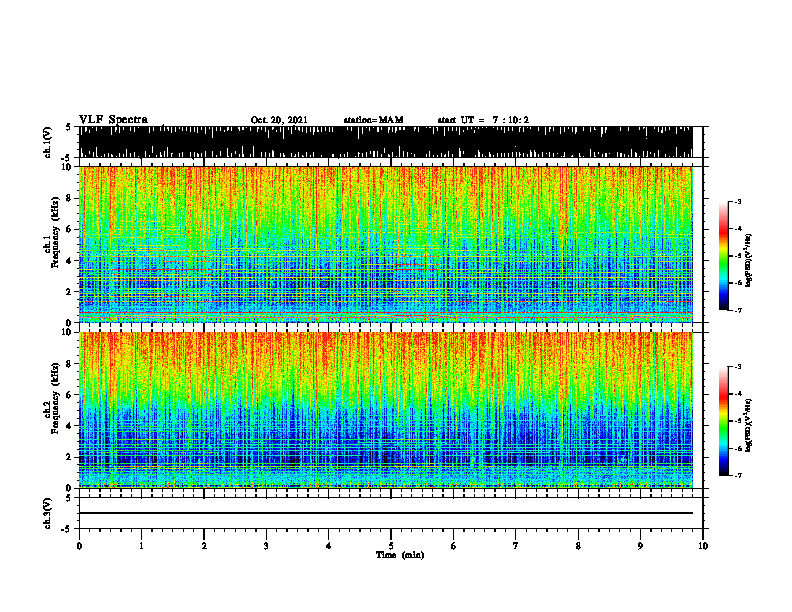Click the "-3" label on ch.1 color bar
792x612 pixels.
pyautogui.click(x=738, y=201)
